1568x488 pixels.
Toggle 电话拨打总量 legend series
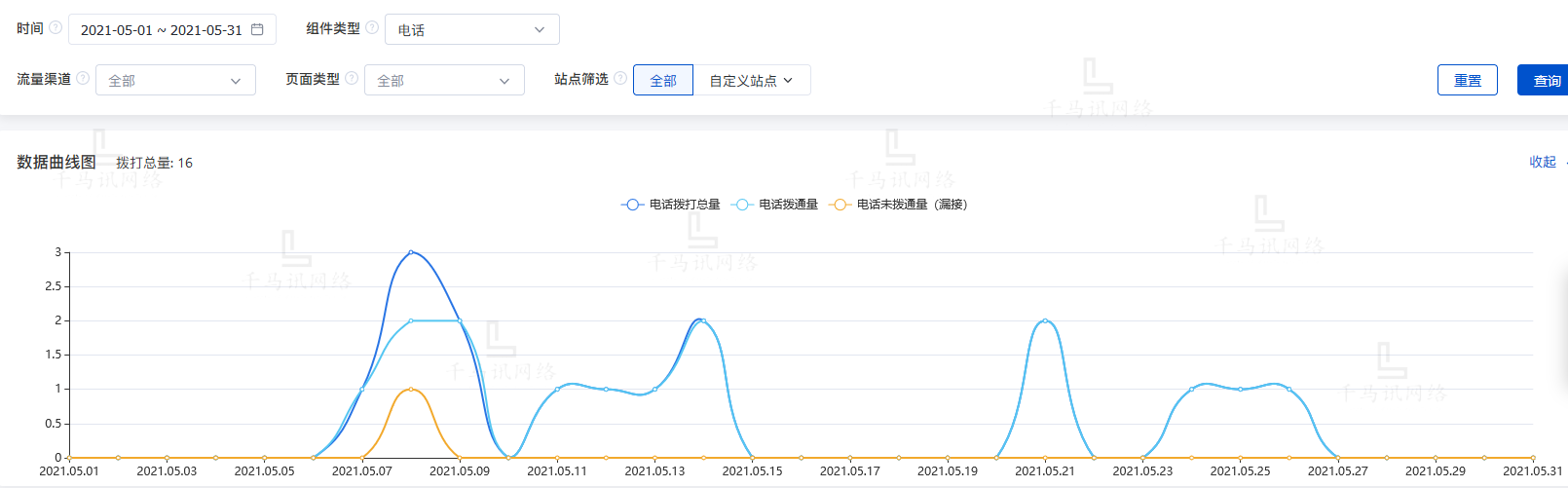pos(671,205)
